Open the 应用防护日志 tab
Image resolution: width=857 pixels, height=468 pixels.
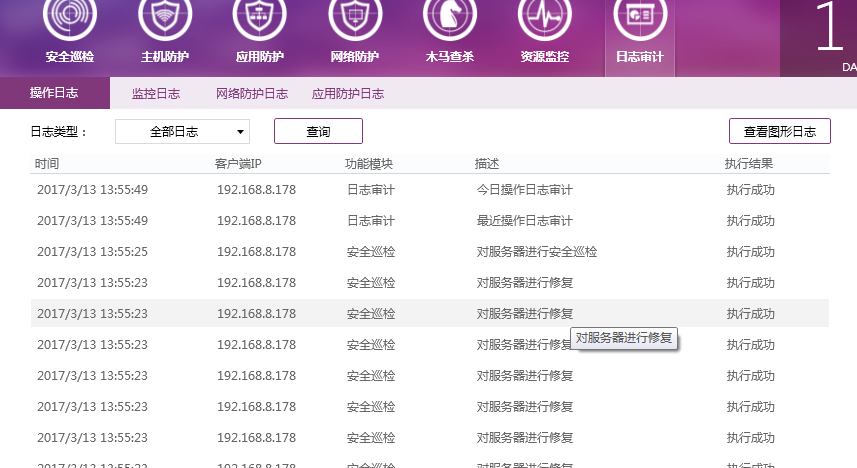[x=348, y=94]
